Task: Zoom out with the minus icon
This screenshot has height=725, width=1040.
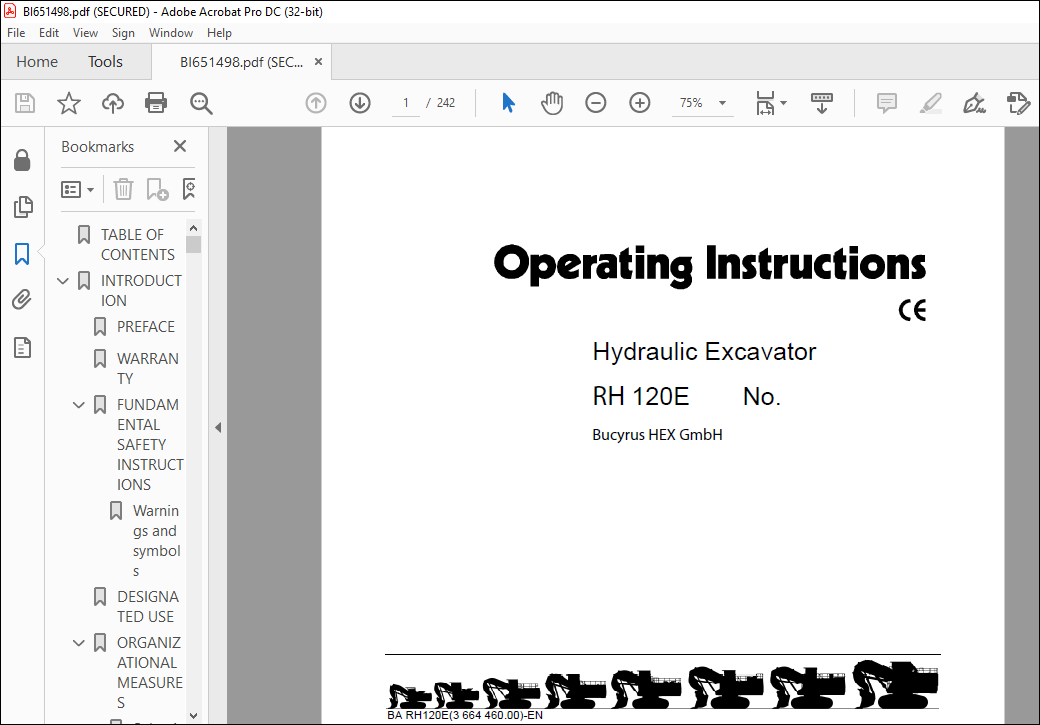Action: click(596, 103)
